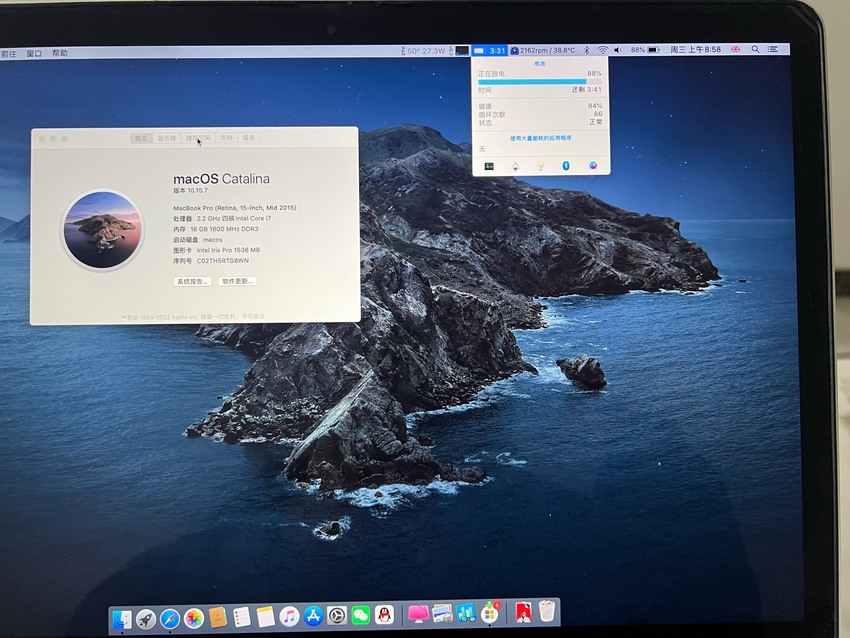Open Finder from the Dock
Screen dimensions: 850x638
(121, 620)
